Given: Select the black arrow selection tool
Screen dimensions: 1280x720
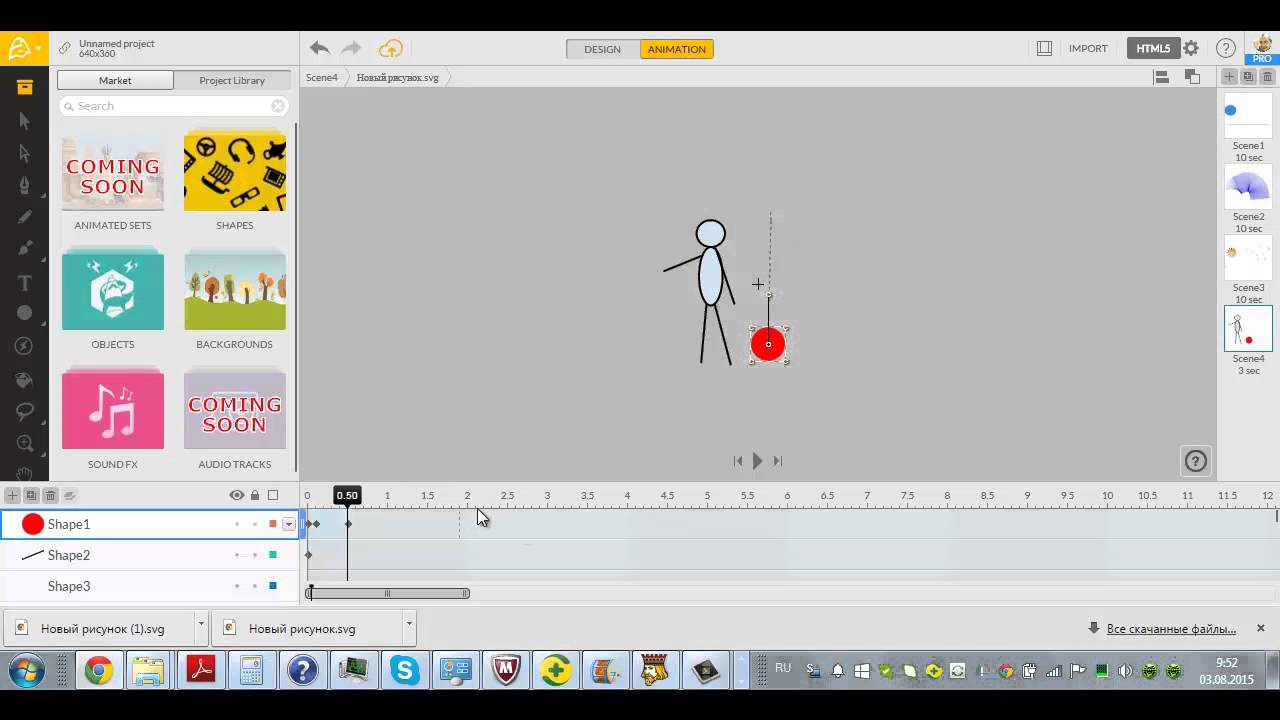Looking at the screenshot, I should [24, 121].
